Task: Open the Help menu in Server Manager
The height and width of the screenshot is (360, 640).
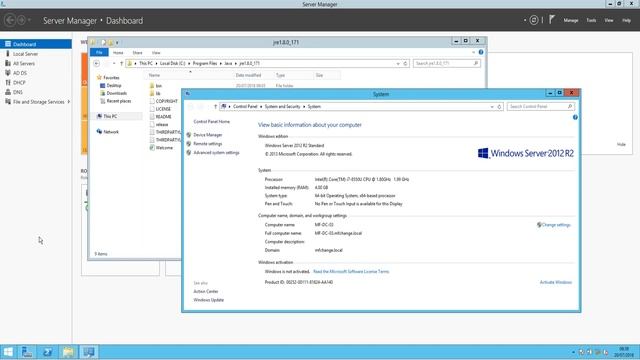Action: click(x=626, y=20)
